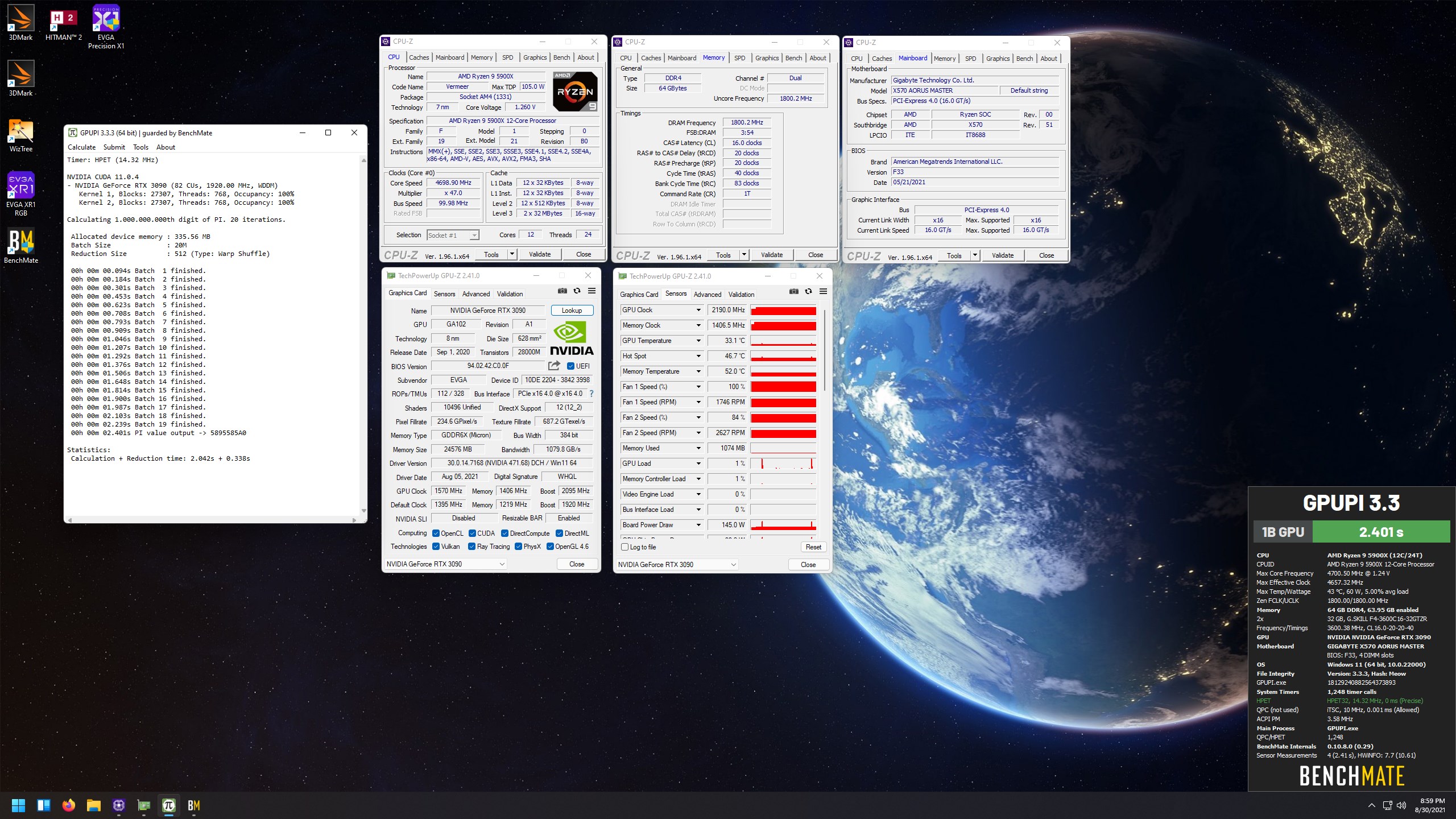
Task: Switch to GPUPI in the taskbar
Action: point(168,805)
